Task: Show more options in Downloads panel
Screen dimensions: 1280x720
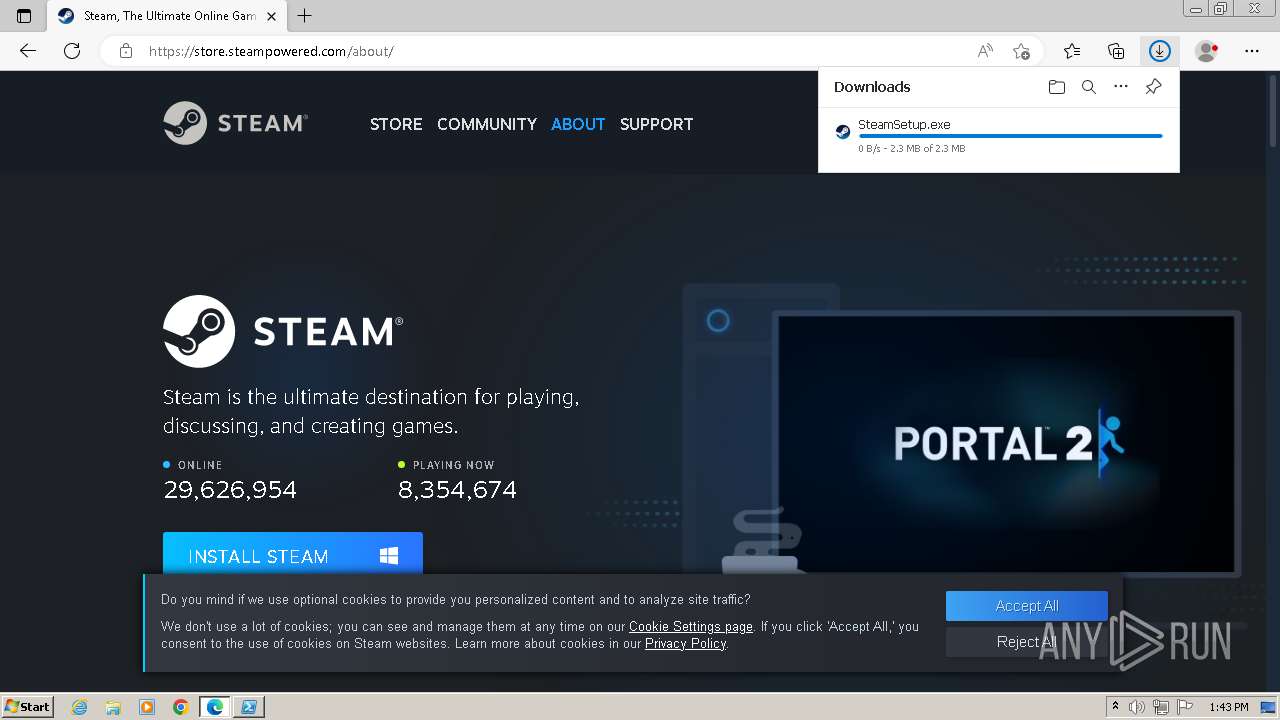Action: tap(1121, 87)
